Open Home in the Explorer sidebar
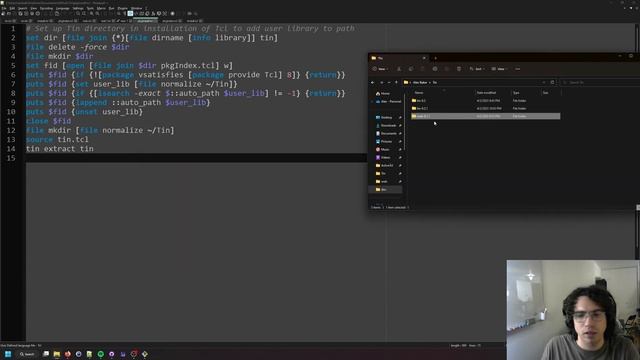This screenshot has width=640, height=360. click(382, 93)
